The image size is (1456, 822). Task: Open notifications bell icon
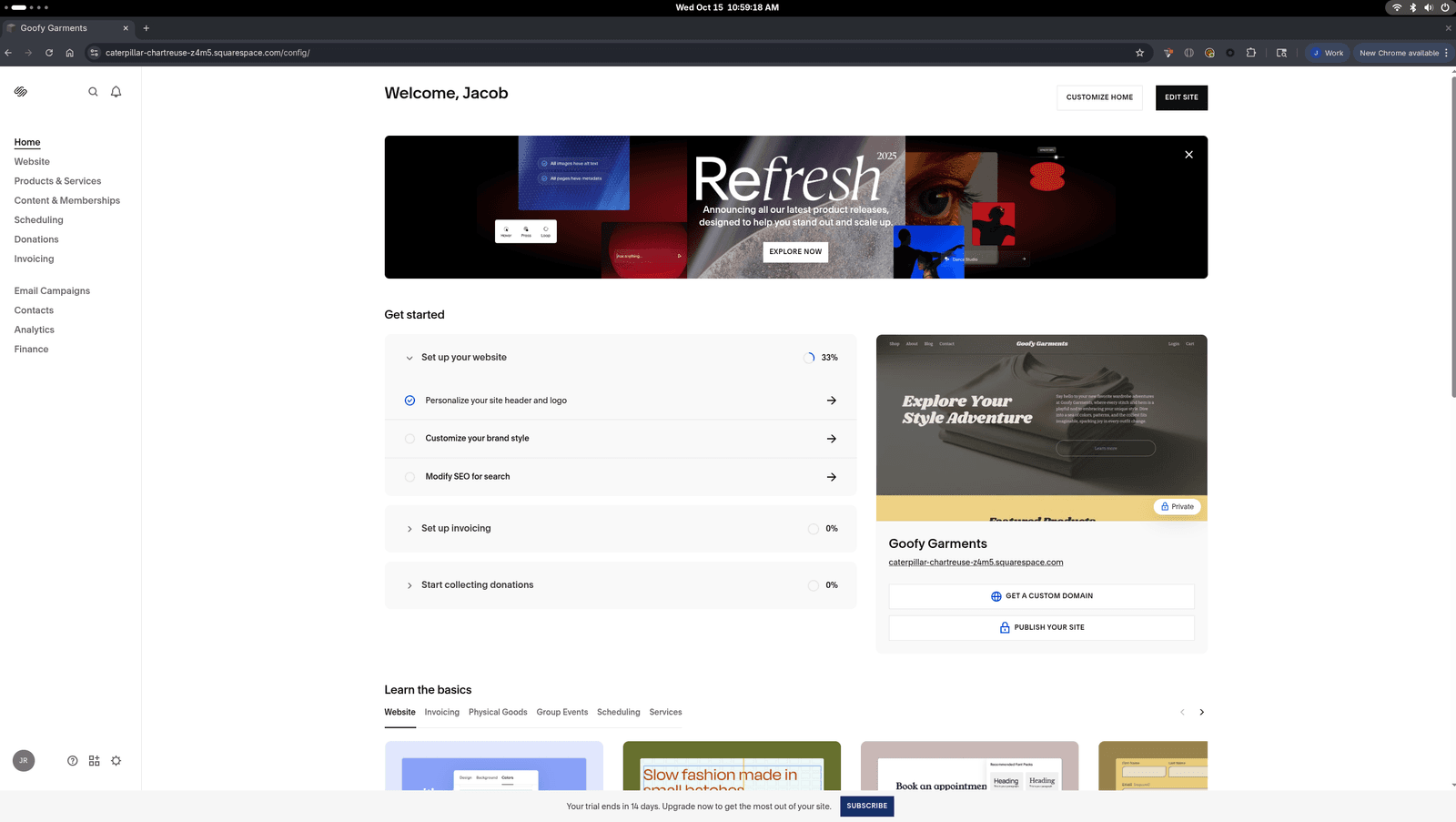(x=116, y=92)
